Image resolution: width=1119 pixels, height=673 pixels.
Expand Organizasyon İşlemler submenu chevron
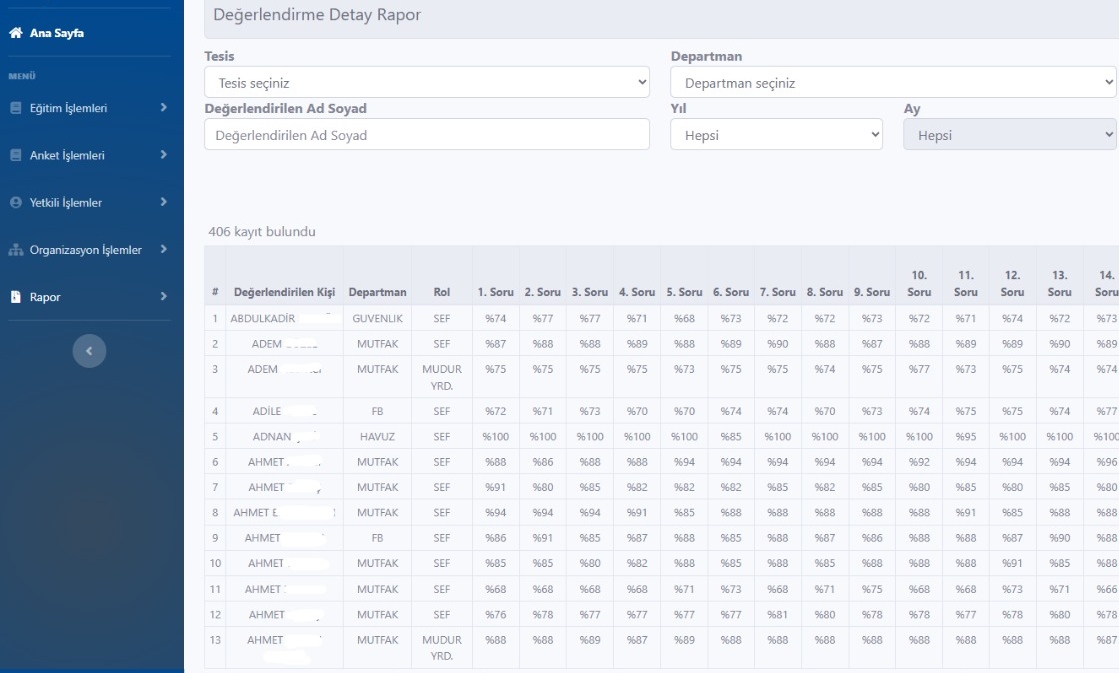coord(163,249)
